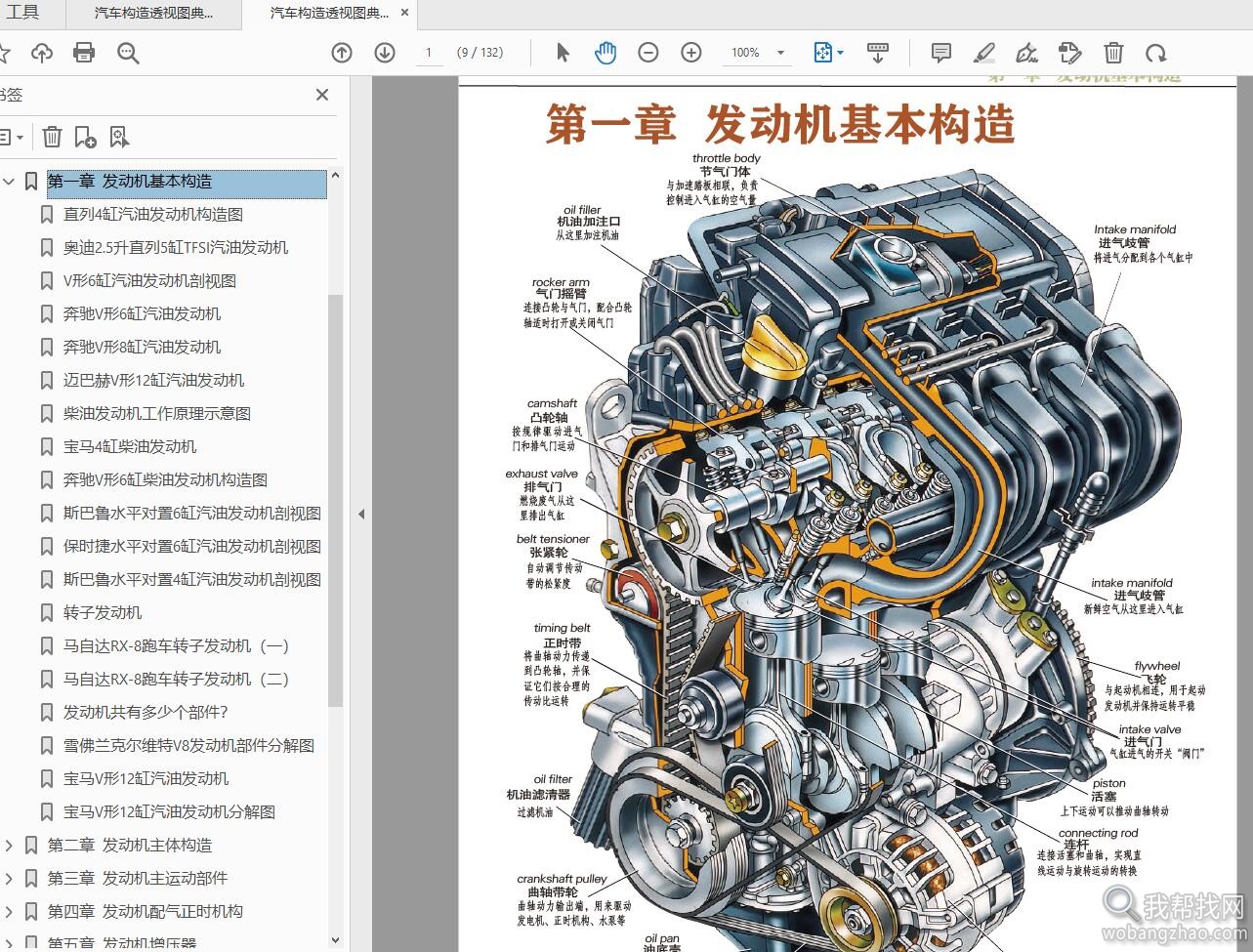Open the zoom percentage dropdown
This screenshot has height=952, width=1253.
click(780, 53)
